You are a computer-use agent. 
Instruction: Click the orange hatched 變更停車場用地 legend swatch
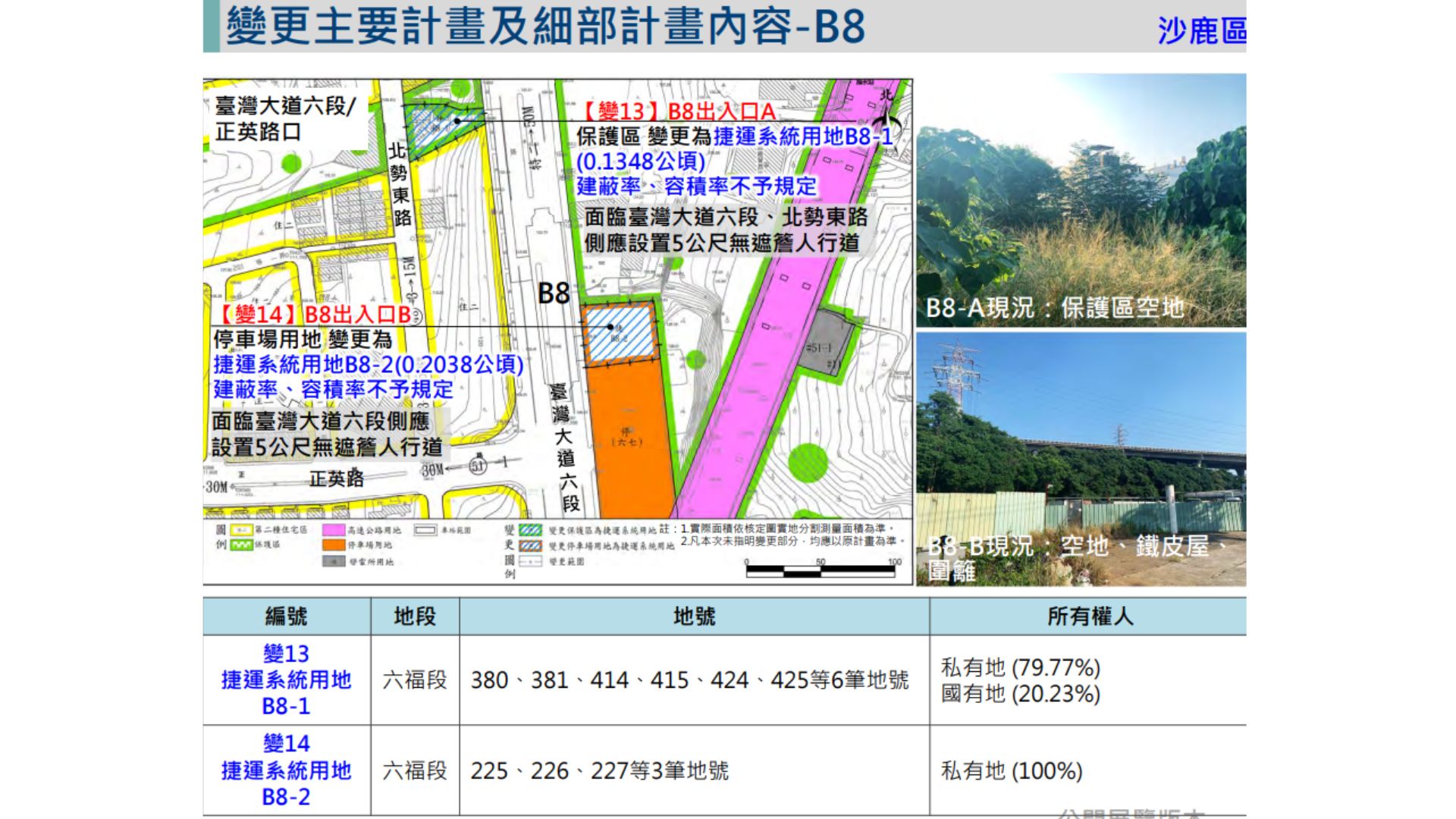[531, 545]
